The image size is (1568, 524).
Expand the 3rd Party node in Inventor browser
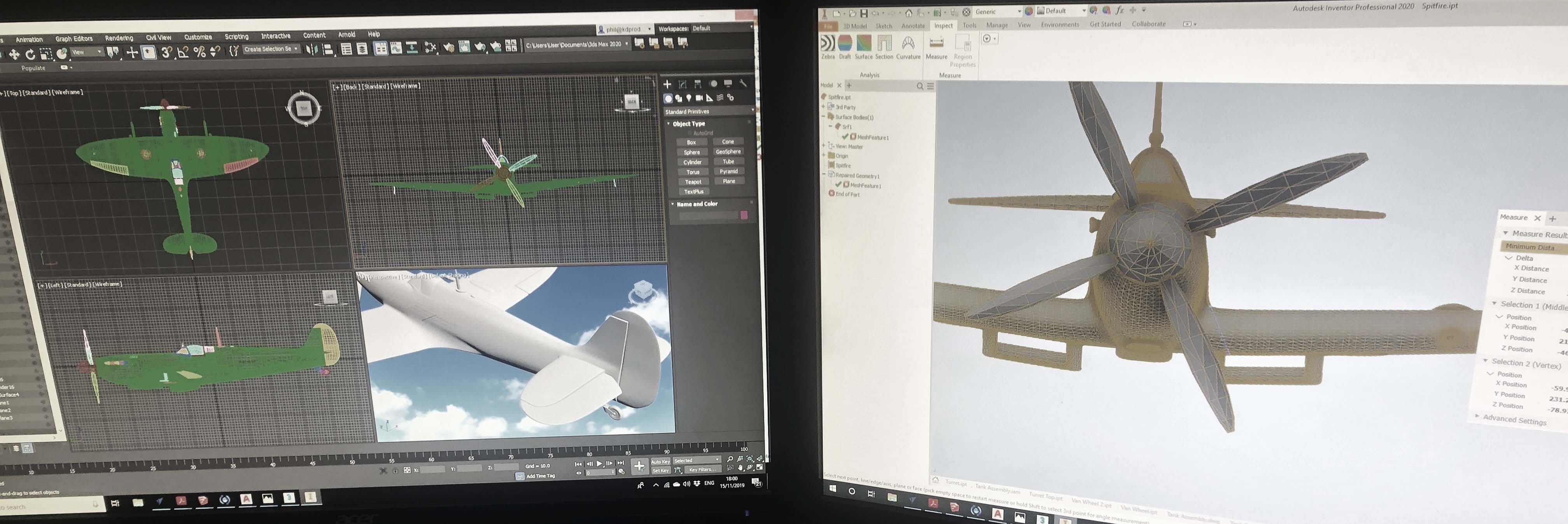(824, 107)
